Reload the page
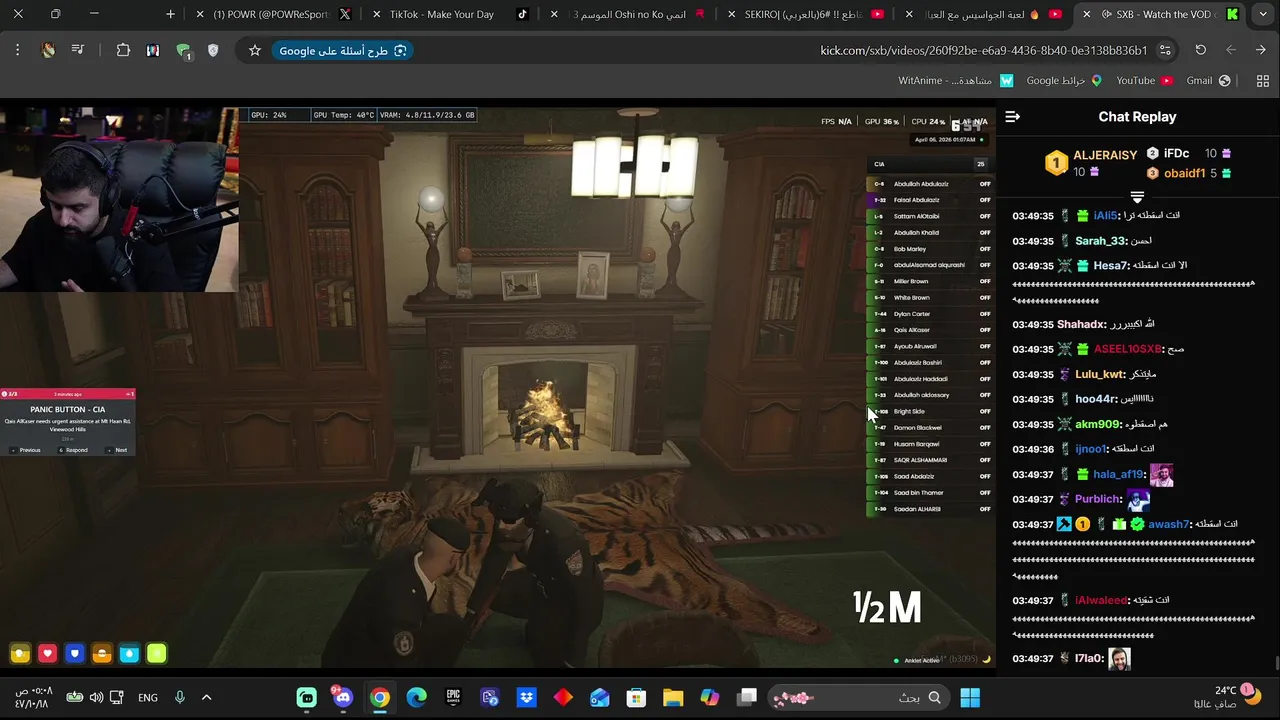 1200,50
